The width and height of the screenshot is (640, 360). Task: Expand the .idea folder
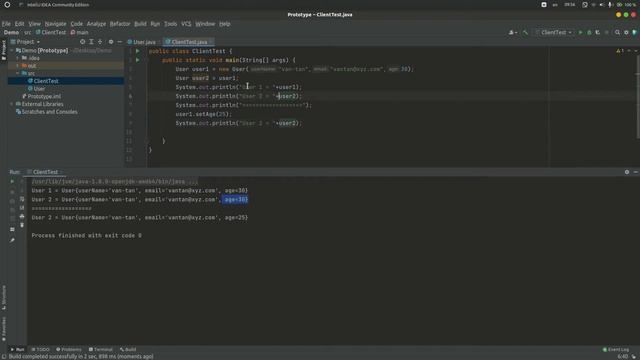coord(18,58)
